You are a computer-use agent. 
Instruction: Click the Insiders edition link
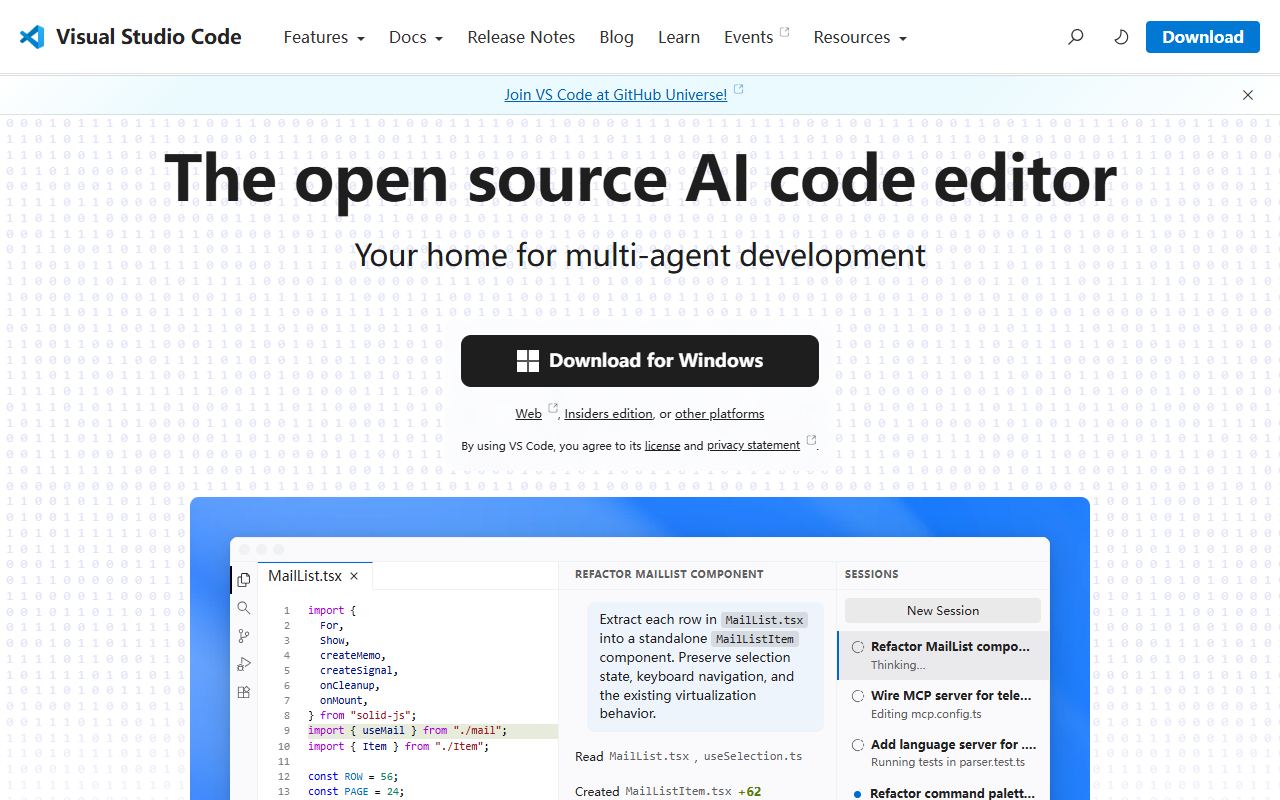tap(608, 414)
